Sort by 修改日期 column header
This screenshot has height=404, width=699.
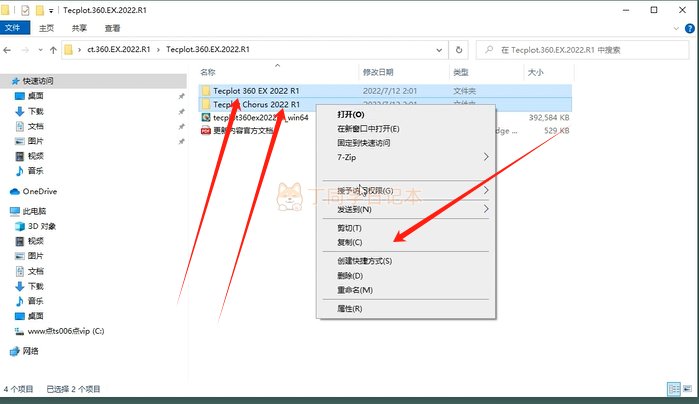pyautogui.click(x=378, y=72)
